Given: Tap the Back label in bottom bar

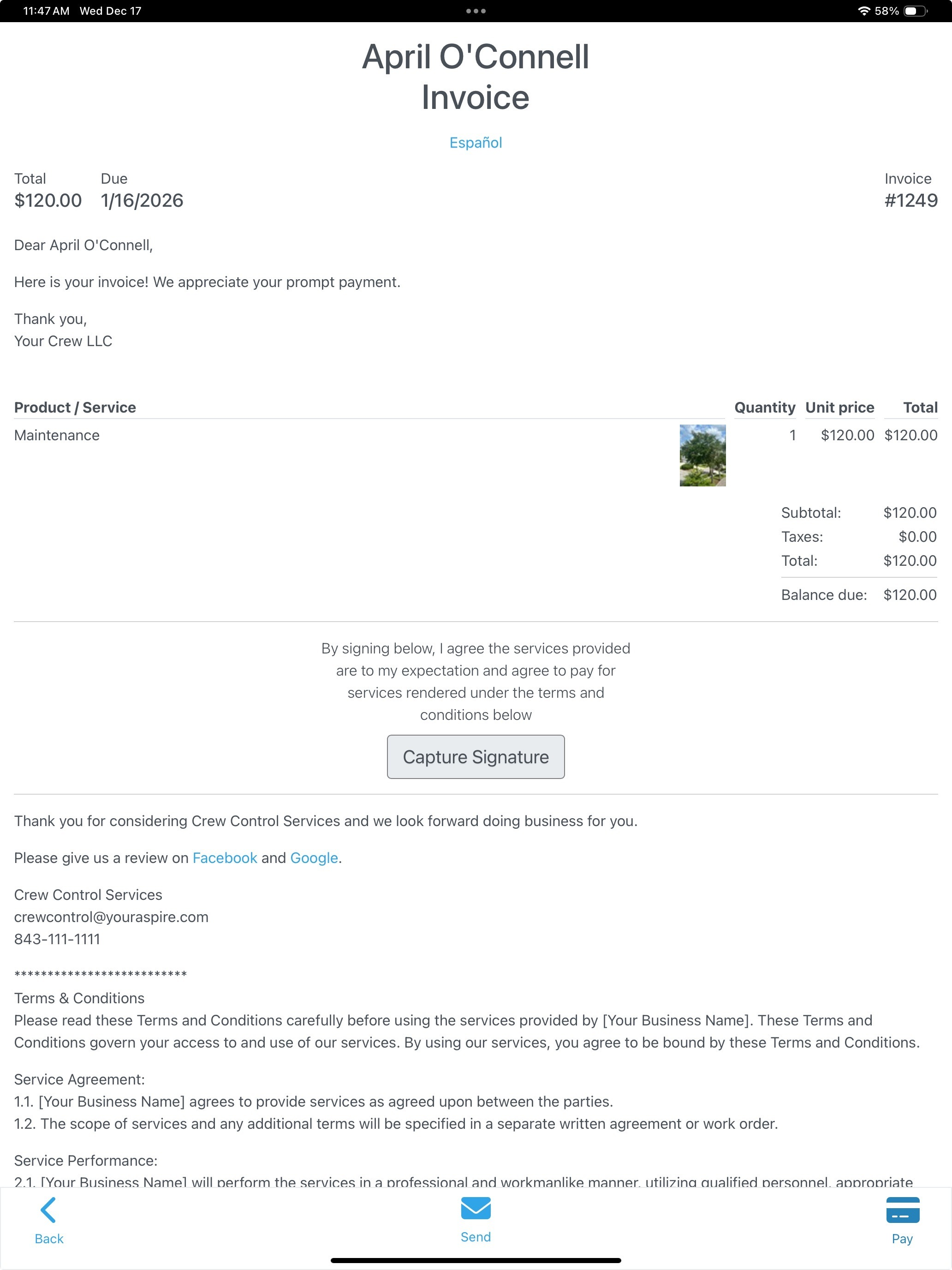Looking at the screenshot, I should click(x=49, y=1239).
